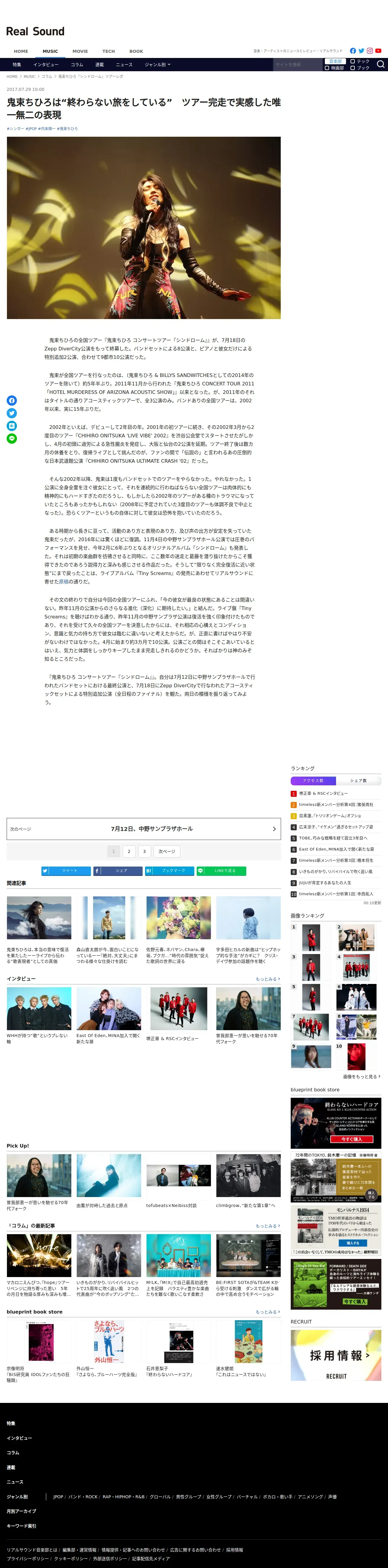Click the 次ページ pagination button
Image resolution: width=388 pixels, height=1568 pixels.
pos(167,851)
